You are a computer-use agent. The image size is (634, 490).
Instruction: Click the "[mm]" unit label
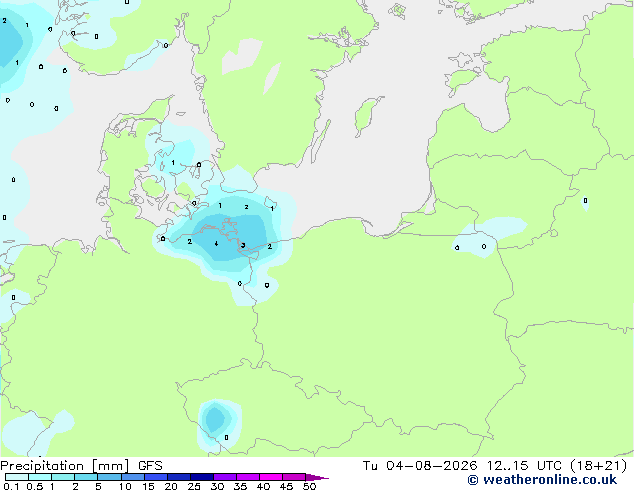click(111, 466)
